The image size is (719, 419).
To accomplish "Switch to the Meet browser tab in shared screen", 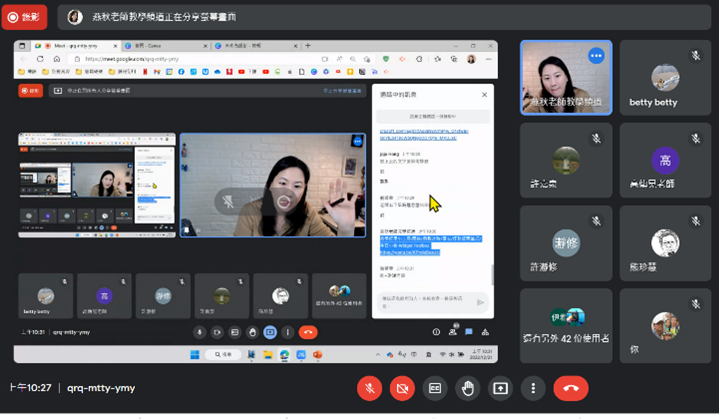I will (x=76, y=46).
